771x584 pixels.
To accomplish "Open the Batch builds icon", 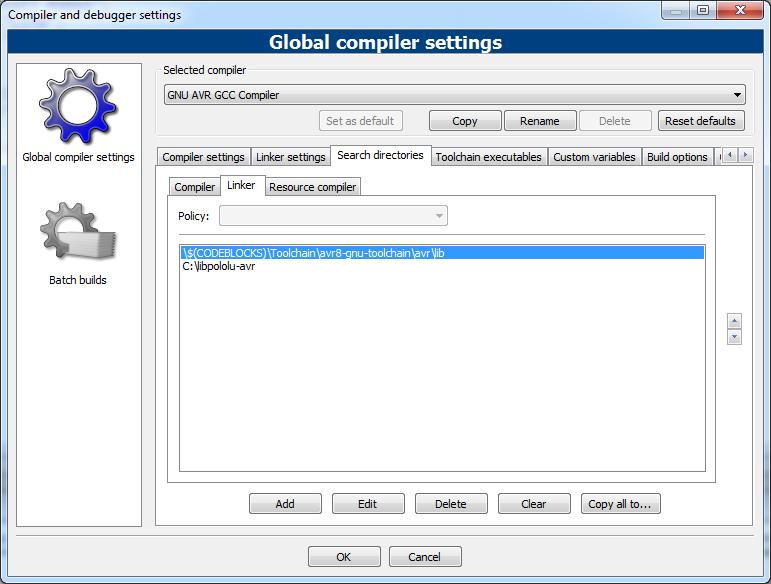I will (x=78, y=236).
